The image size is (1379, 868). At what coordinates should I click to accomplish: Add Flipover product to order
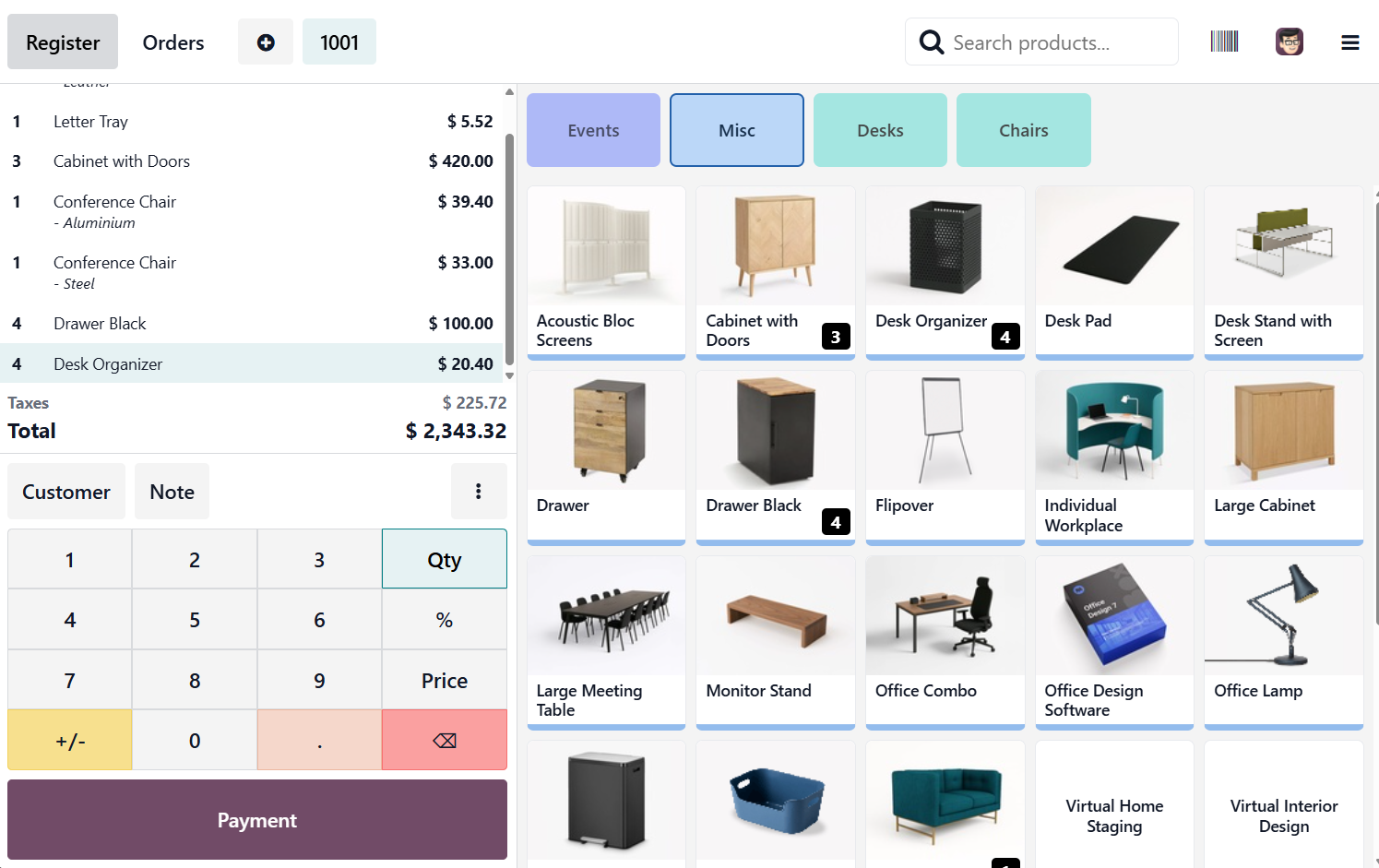[x=945, y=456]
